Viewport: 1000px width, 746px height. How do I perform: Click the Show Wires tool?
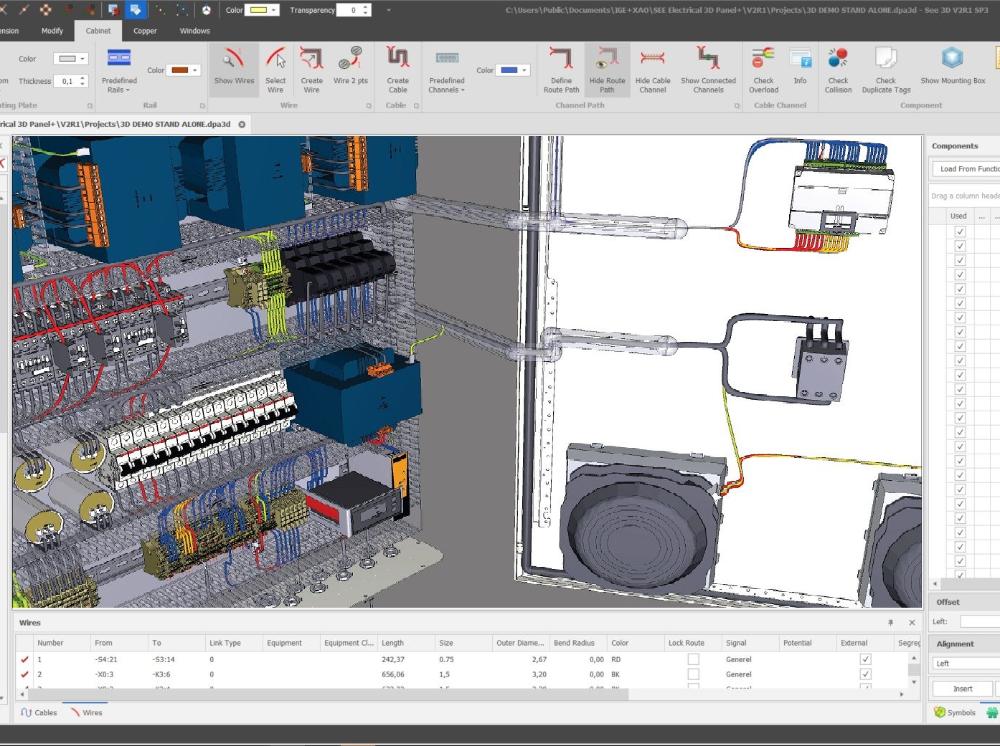pyautogui.click(x=234, y=69)
